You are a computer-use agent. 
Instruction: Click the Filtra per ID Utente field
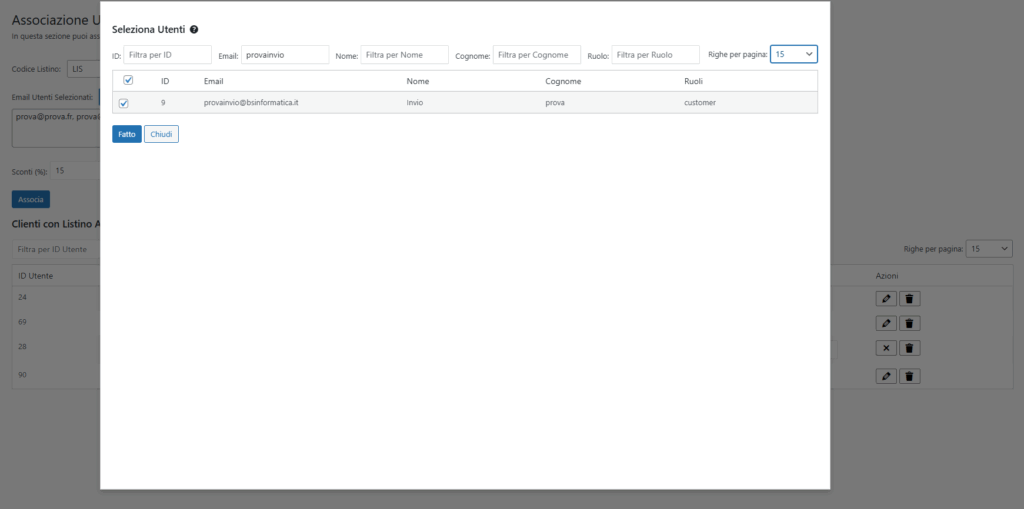coord(56,249)
